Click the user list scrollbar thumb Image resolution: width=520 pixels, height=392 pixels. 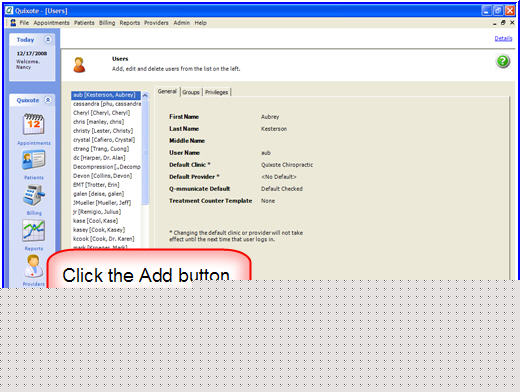point(145,152)
